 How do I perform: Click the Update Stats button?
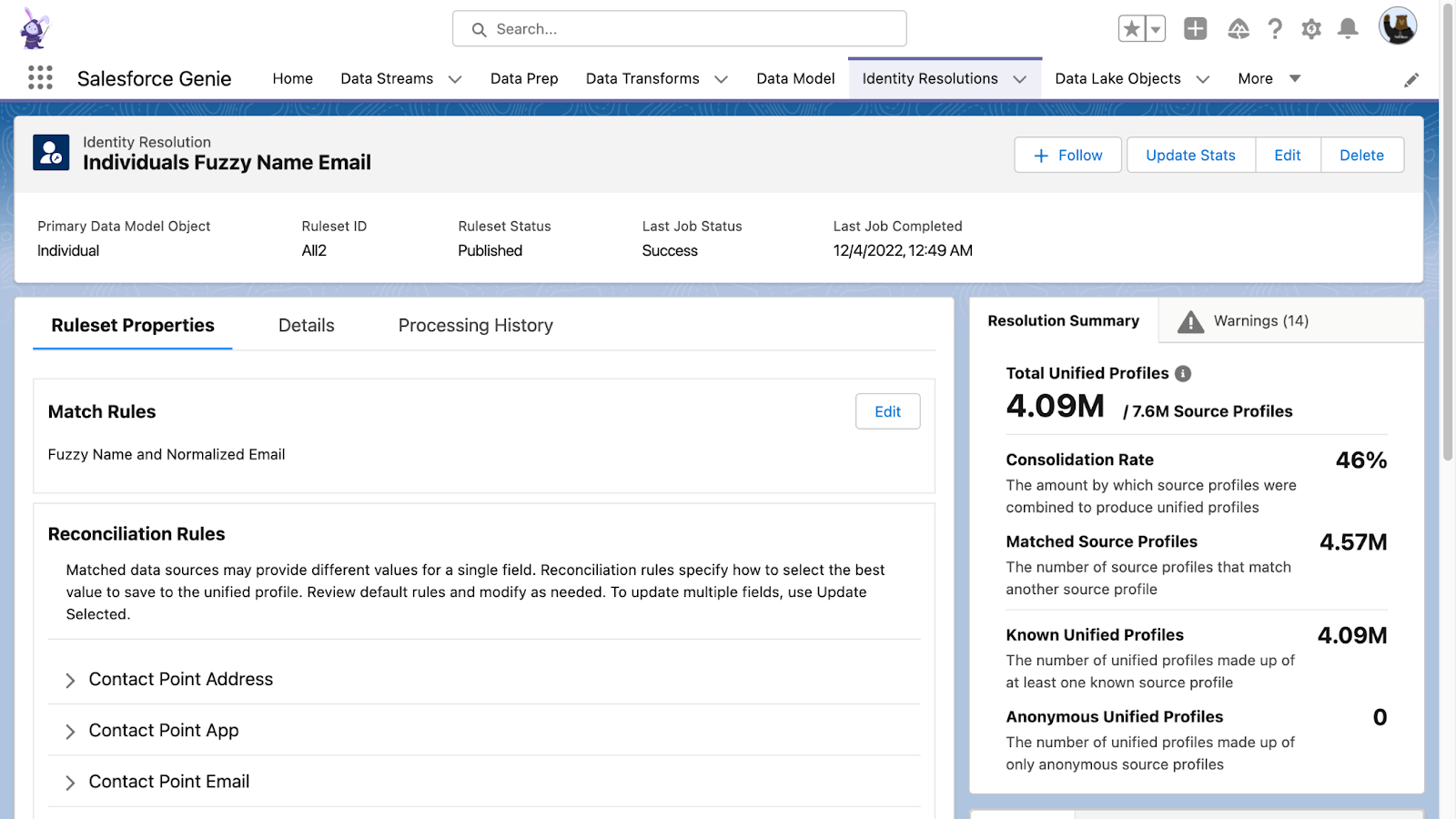(1190, 156)
